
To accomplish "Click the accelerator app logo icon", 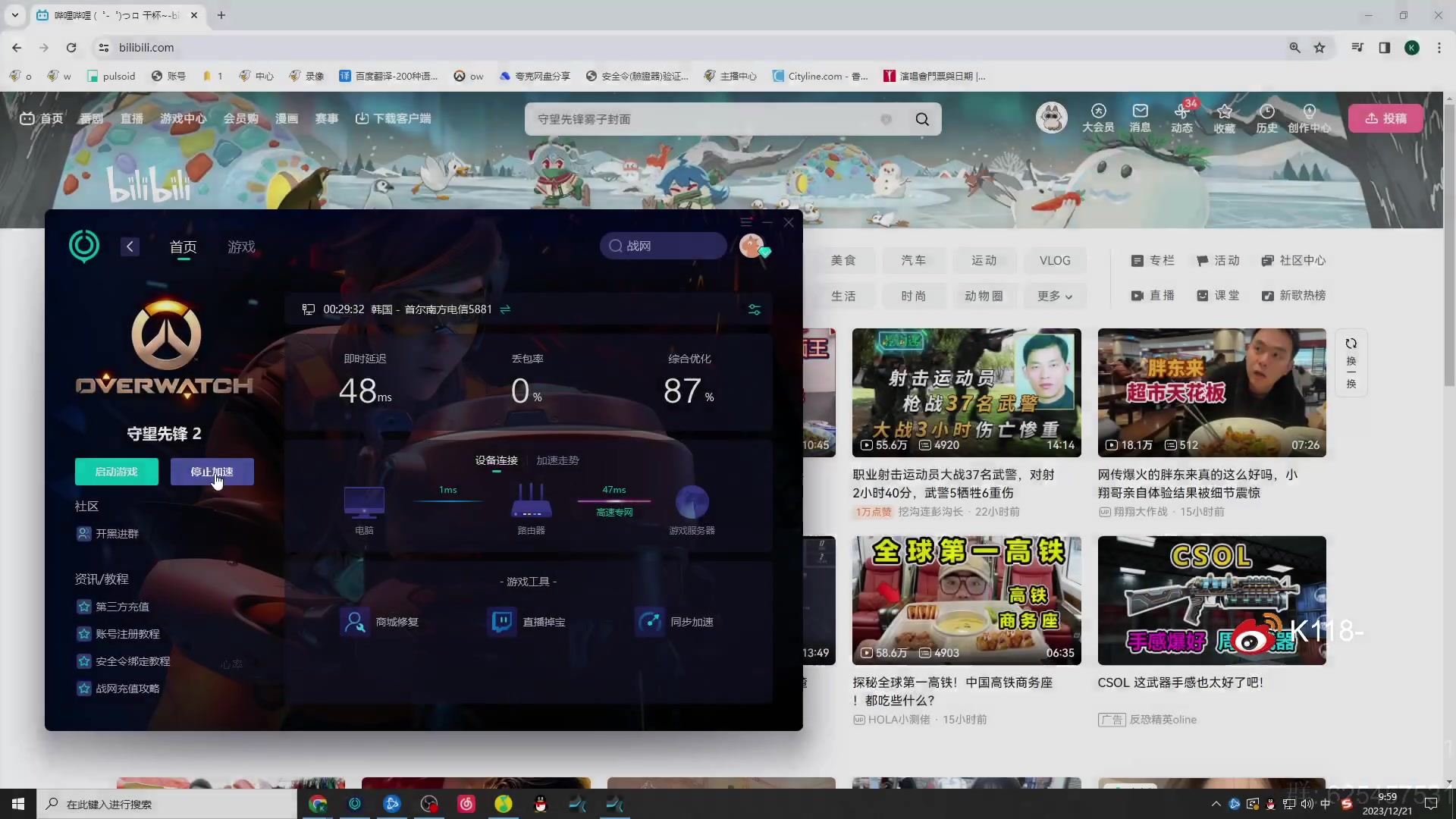I will pyautogui.click(x=84, y=246).
